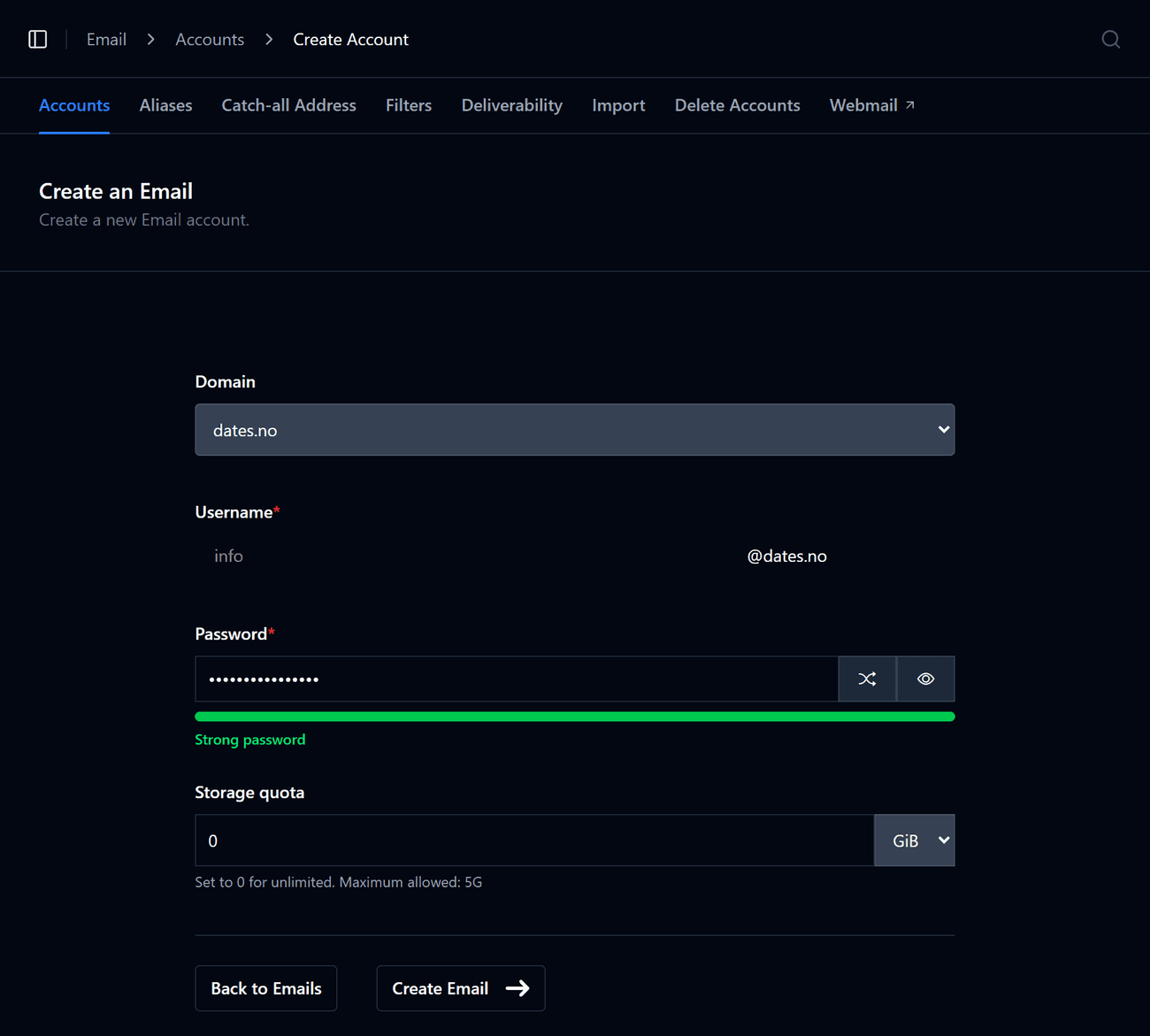This screenshot has width=1150, height=1036.
Task: Open the Filters tab
Action: (x=409, y=105)
